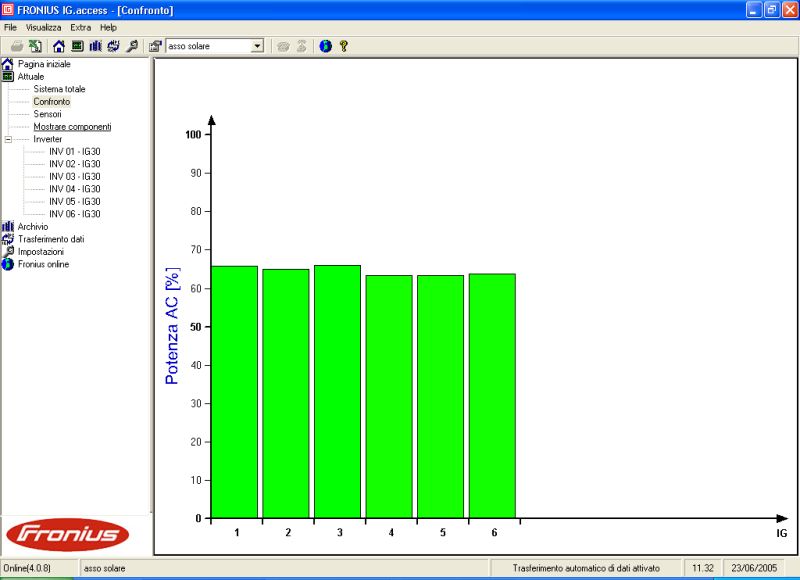Click the home page toolbar icon
The height and width of the screenshot is (580, 800).
(x=59, y=46)
